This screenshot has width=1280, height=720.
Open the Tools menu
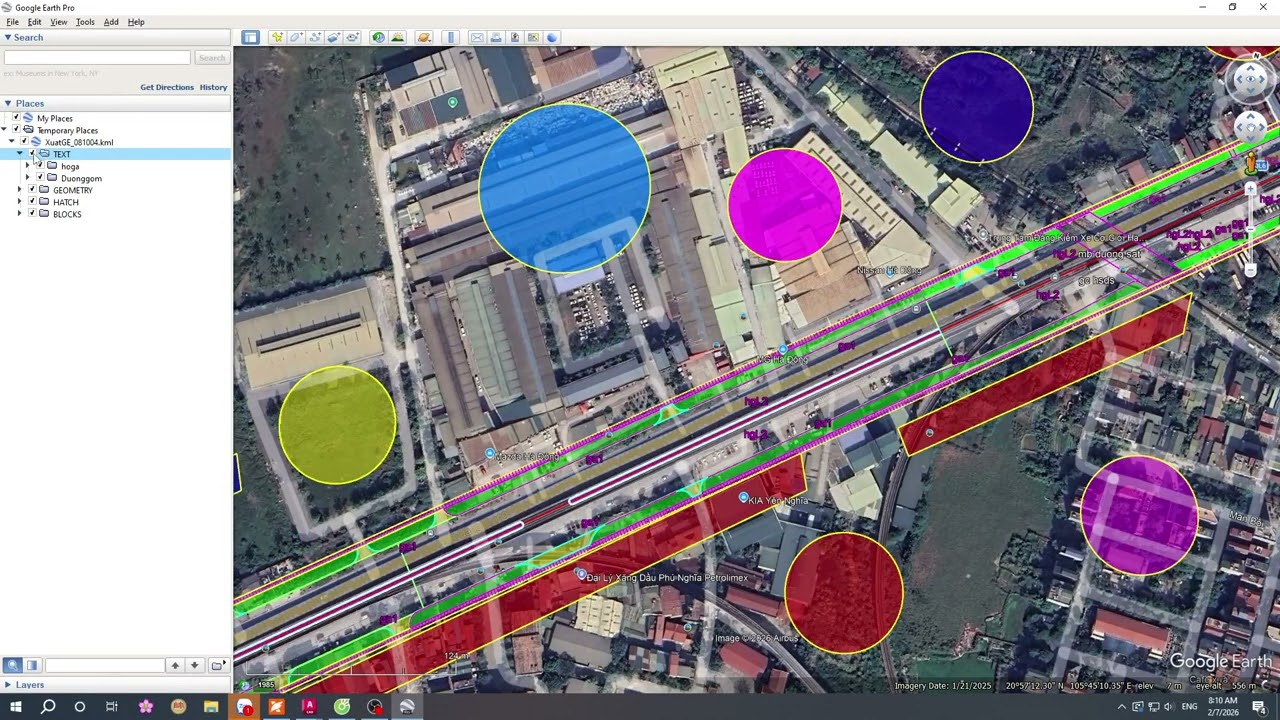point(85,22)
